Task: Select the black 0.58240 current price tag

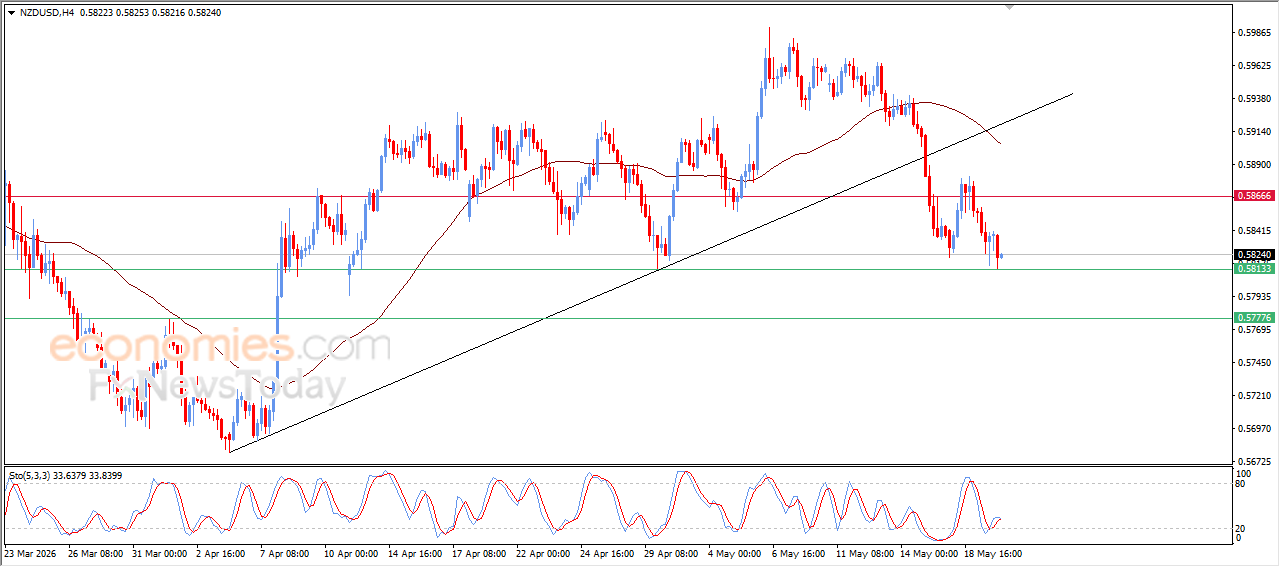Action: tap(1254, 255)
